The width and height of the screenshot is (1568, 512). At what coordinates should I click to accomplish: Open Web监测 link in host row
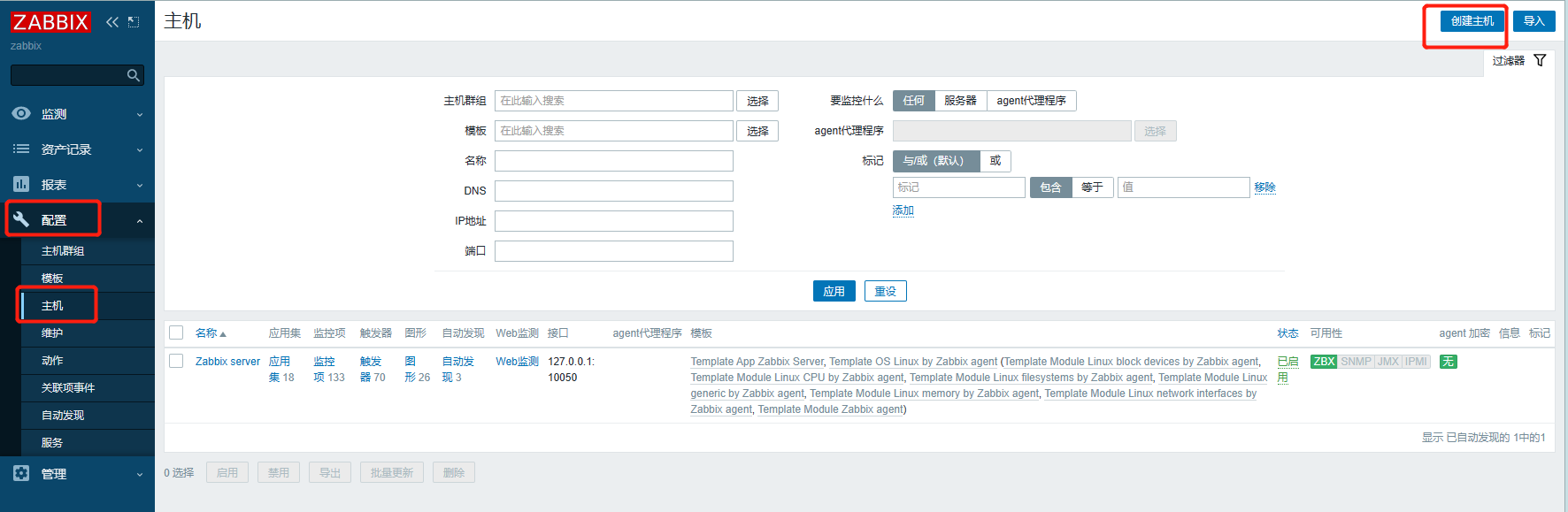click(x=517, y=362)
